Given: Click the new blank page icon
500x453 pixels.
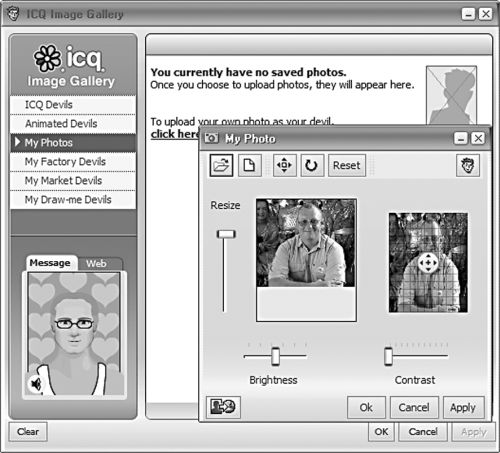Looking at the screenshot, I should tap(250, 165).
